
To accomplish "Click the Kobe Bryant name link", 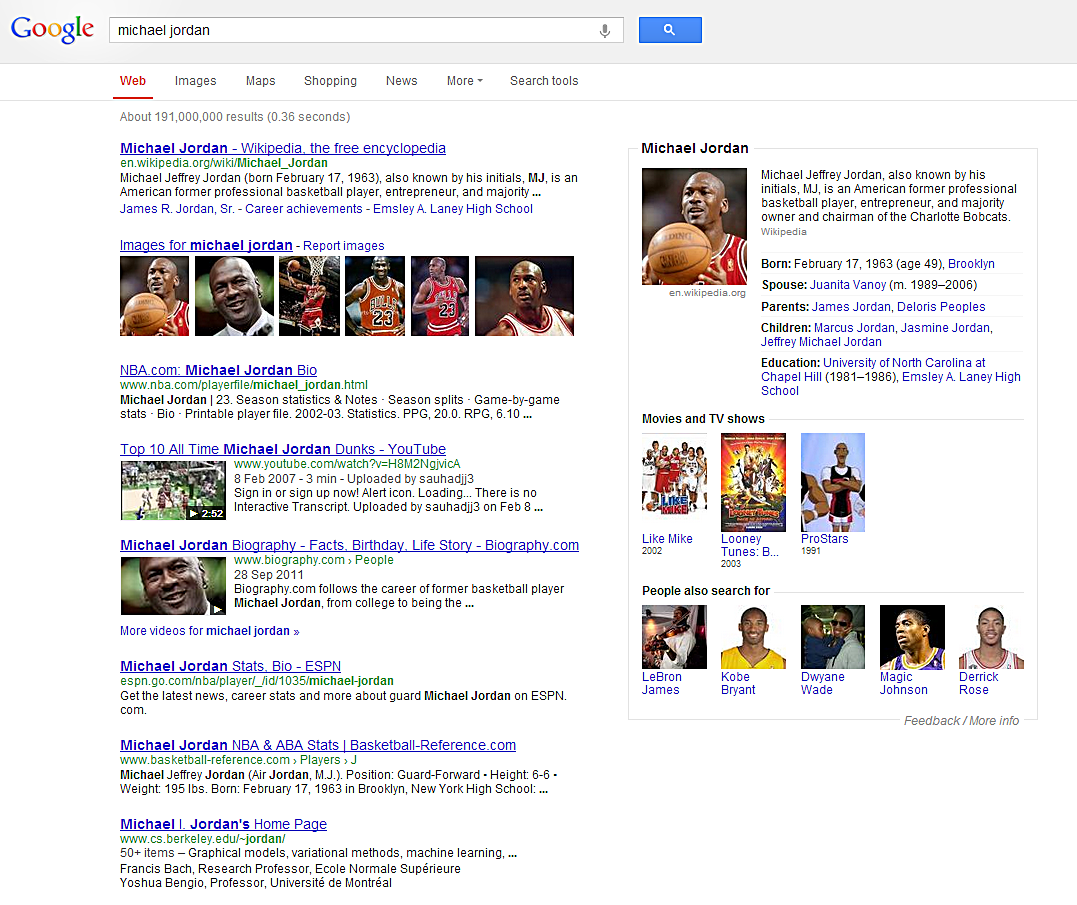I will pos(738,683).
